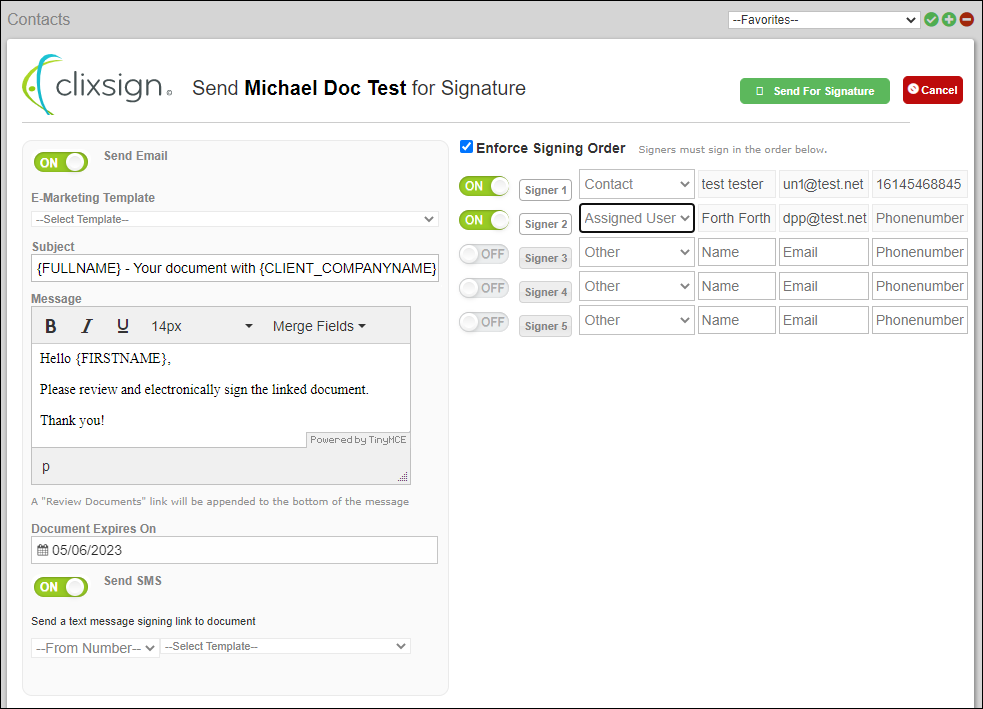Click the green plus icon beside Favorites
Screen dimensions: 983x709
(949, 19)
